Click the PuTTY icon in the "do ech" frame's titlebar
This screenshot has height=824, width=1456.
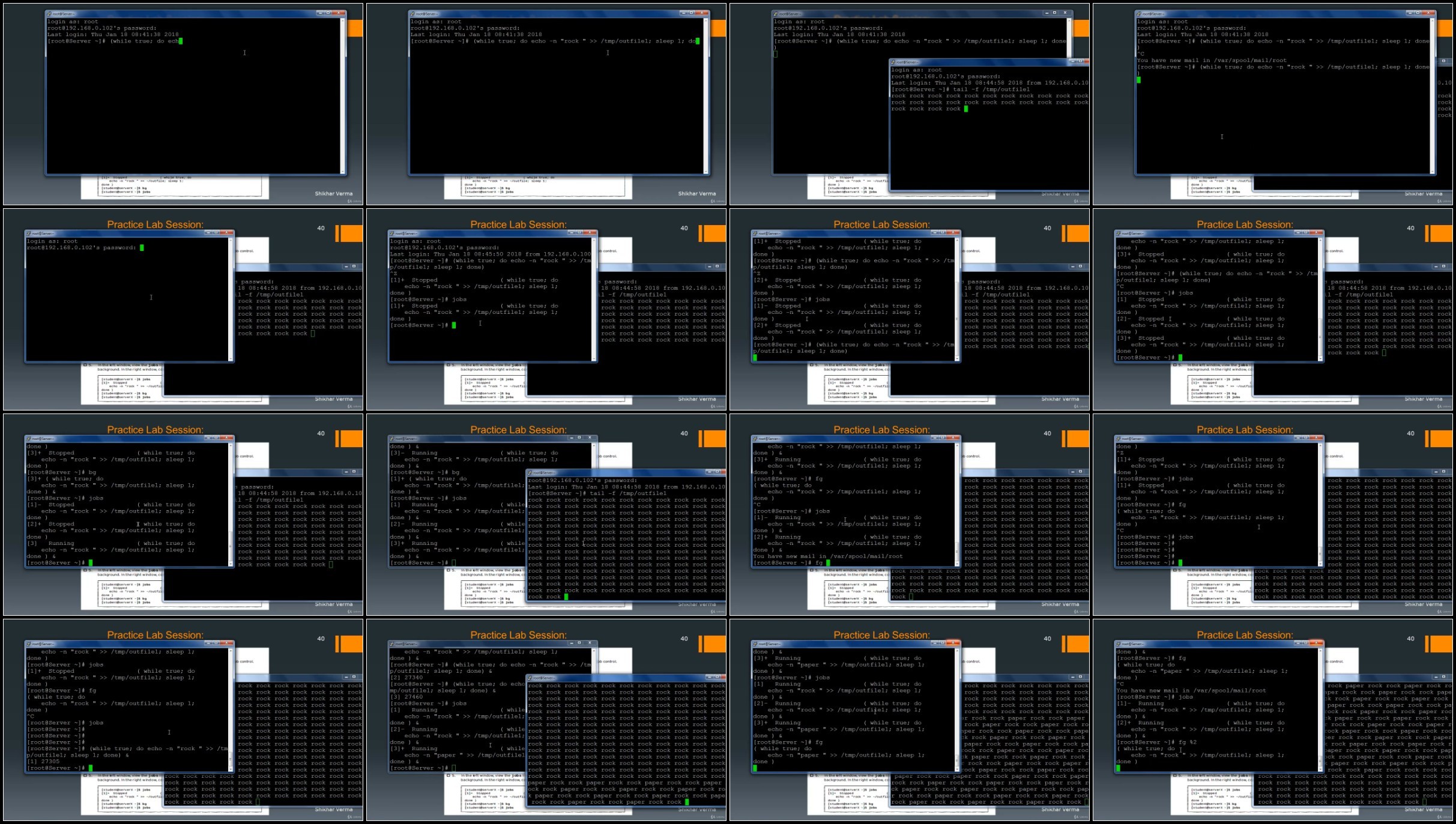click(x=50, y=13)
